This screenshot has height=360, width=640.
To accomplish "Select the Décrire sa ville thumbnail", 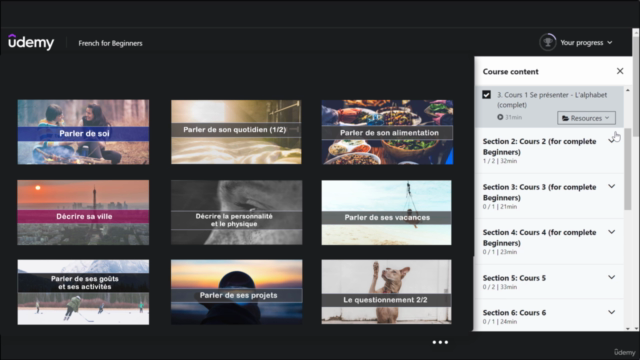I will (x=83, y=212).
